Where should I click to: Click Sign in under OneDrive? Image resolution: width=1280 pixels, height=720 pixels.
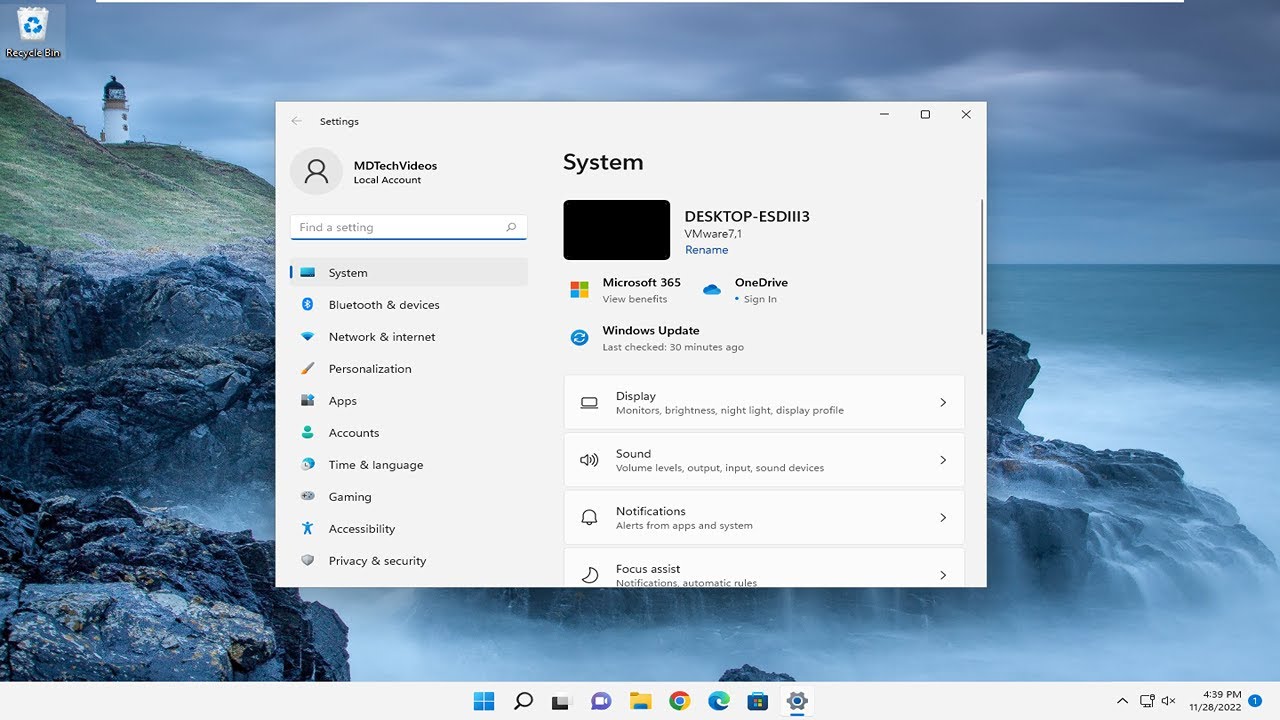tap(760, 299)
